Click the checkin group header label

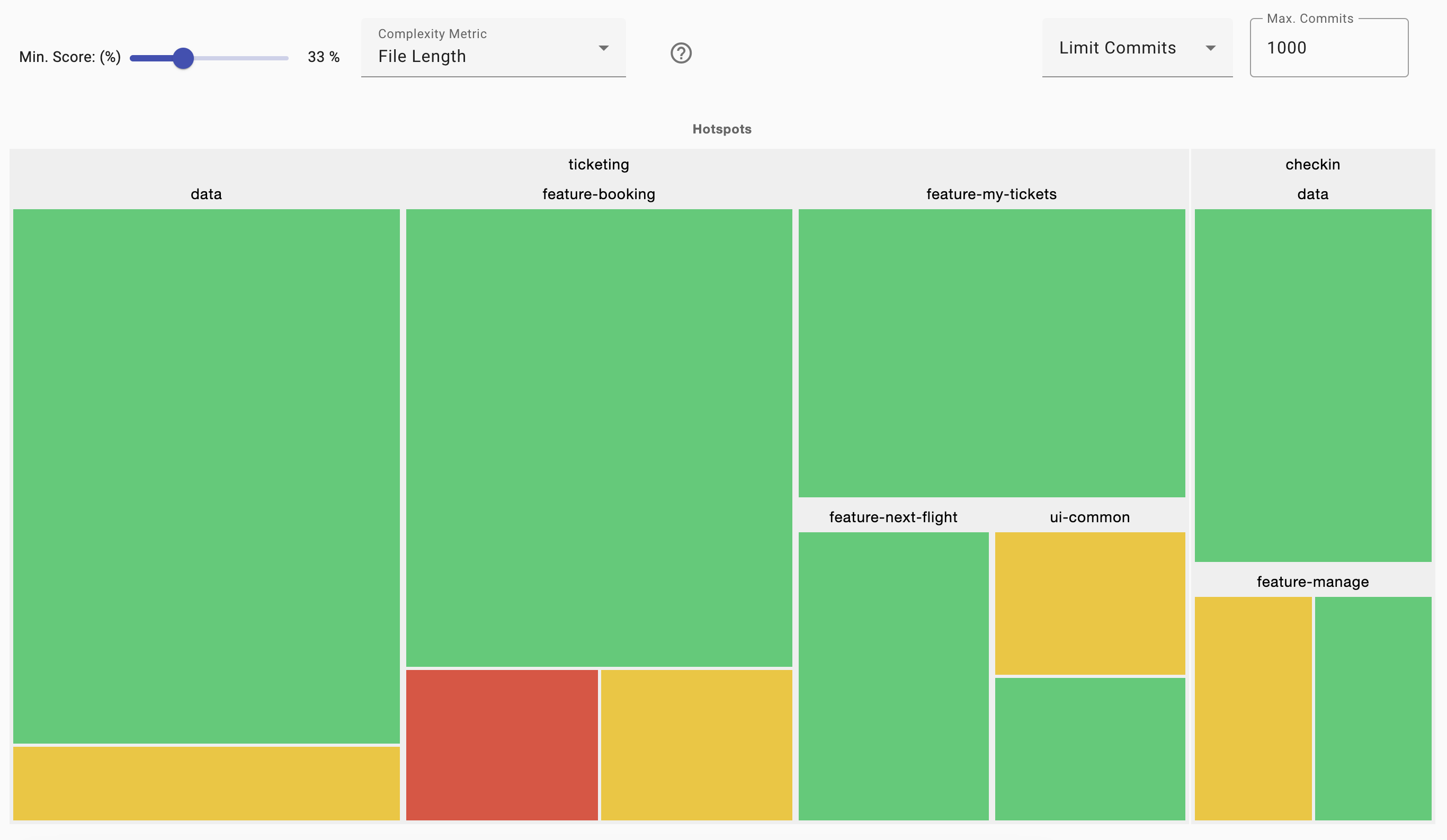1312,165
